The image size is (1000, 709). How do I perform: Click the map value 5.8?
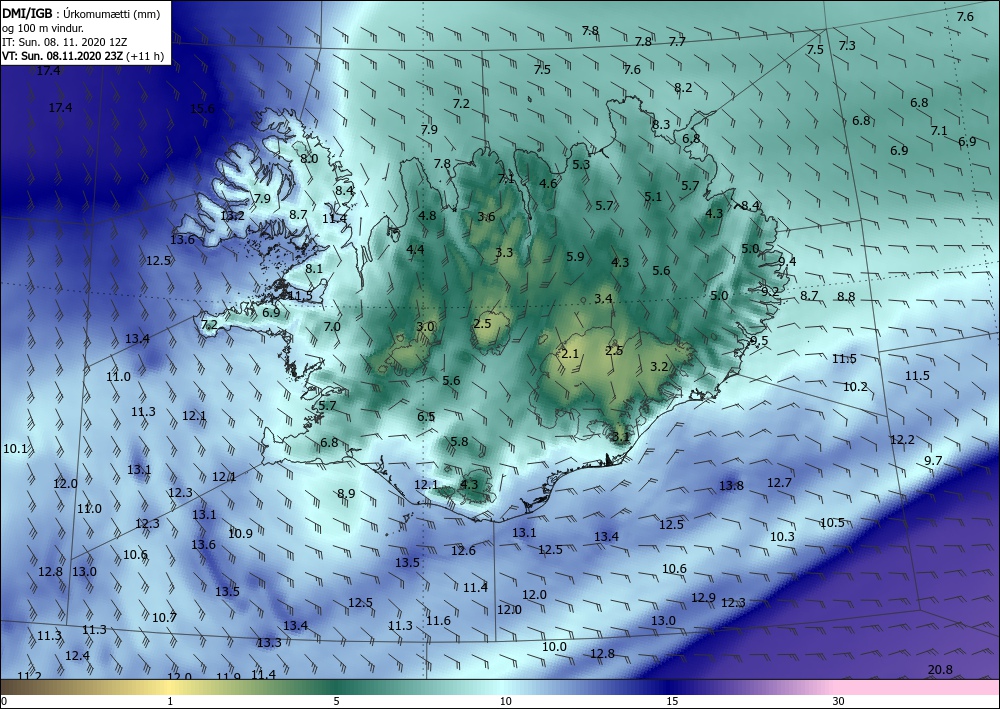459,441
